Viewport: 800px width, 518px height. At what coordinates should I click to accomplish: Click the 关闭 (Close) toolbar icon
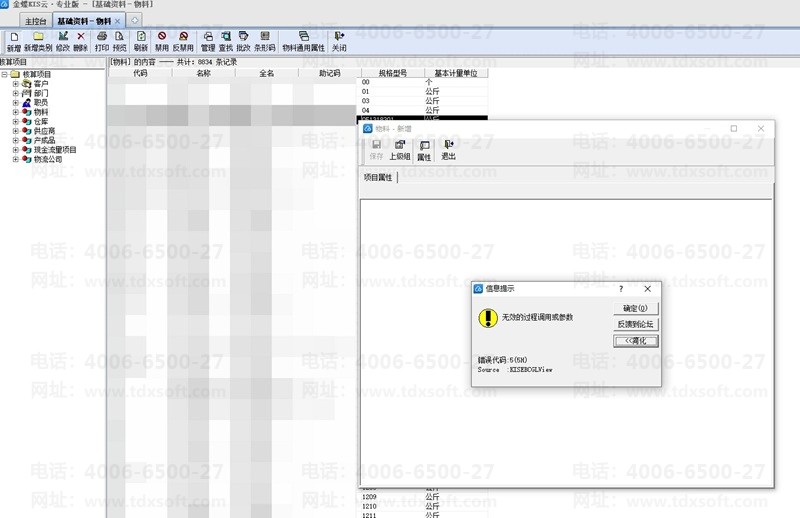339,36
